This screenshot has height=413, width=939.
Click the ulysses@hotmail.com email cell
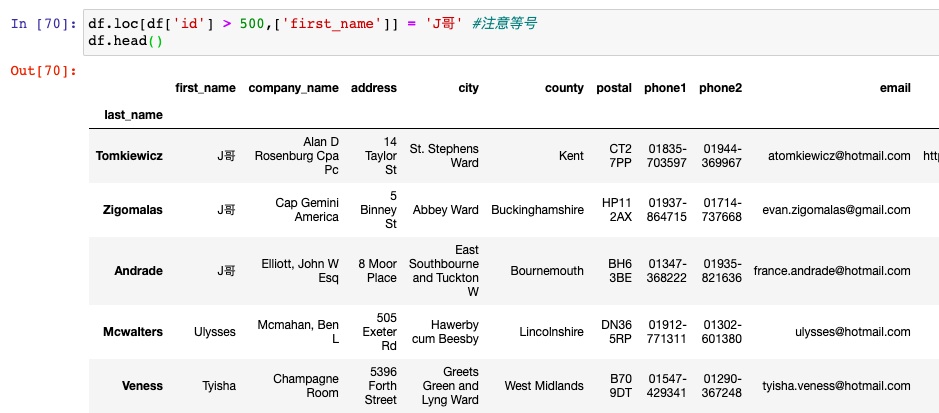(852, 332)
